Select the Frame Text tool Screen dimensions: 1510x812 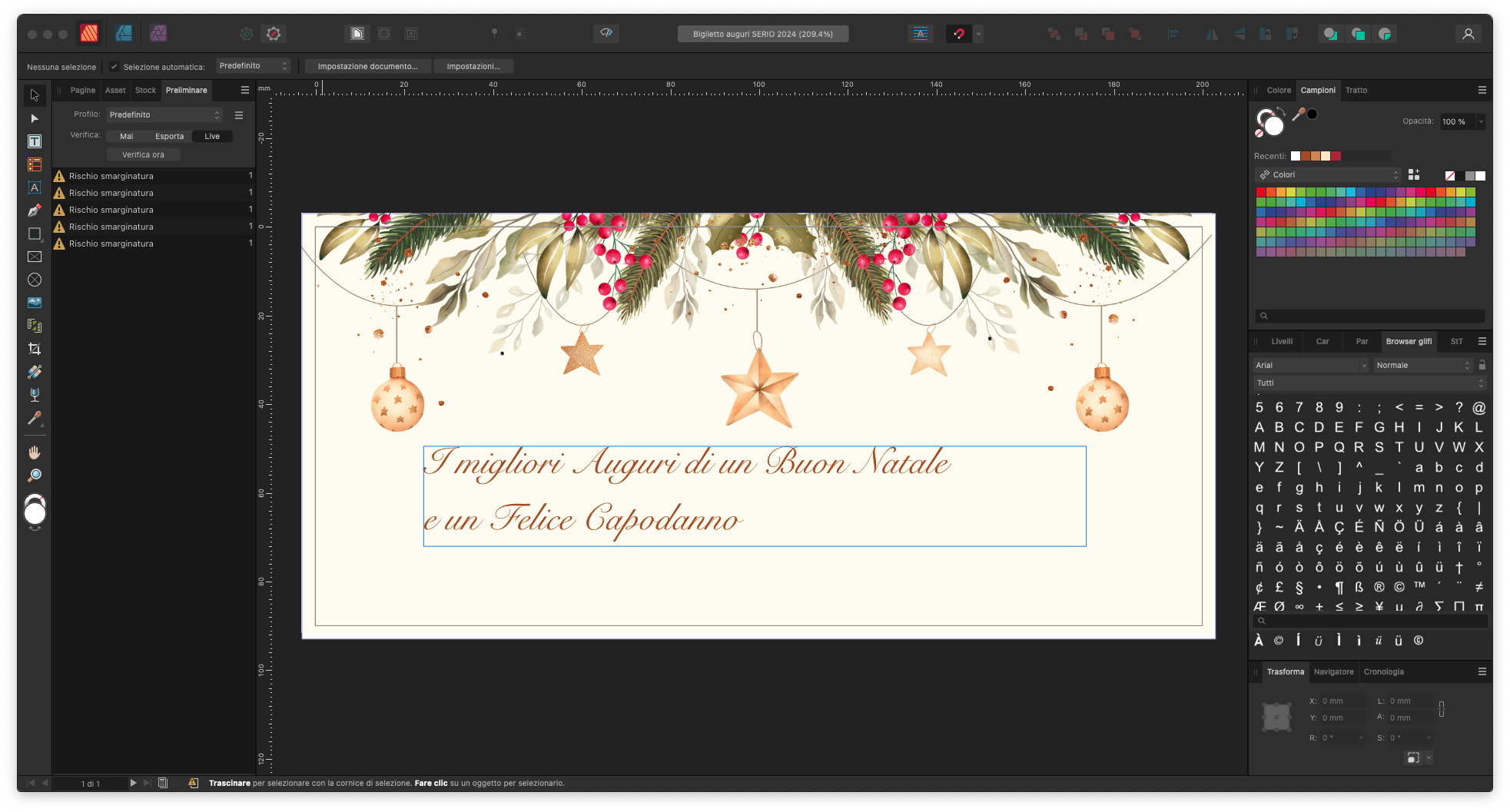pos(35,141)
